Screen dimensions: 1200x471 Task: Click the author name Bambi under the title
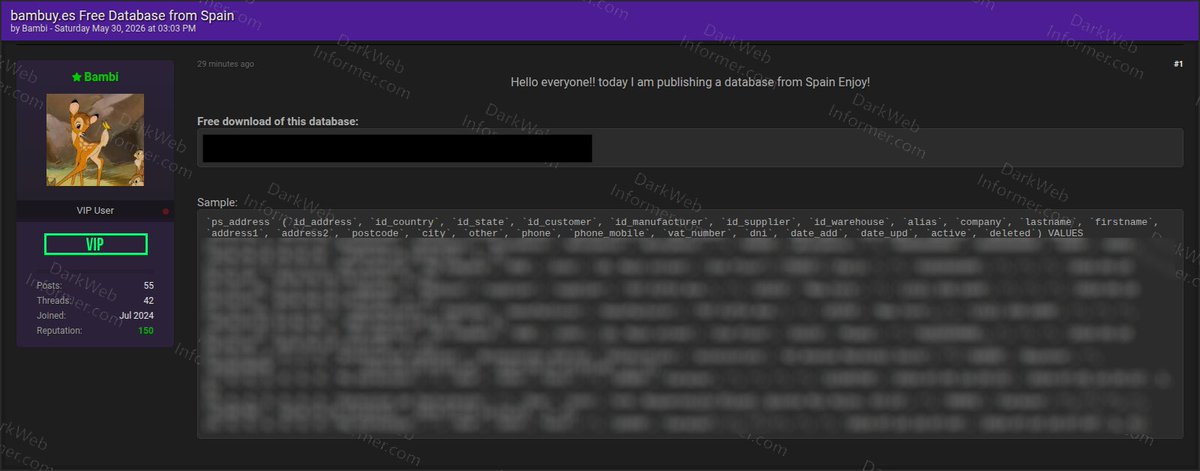[x=34, y=29]
